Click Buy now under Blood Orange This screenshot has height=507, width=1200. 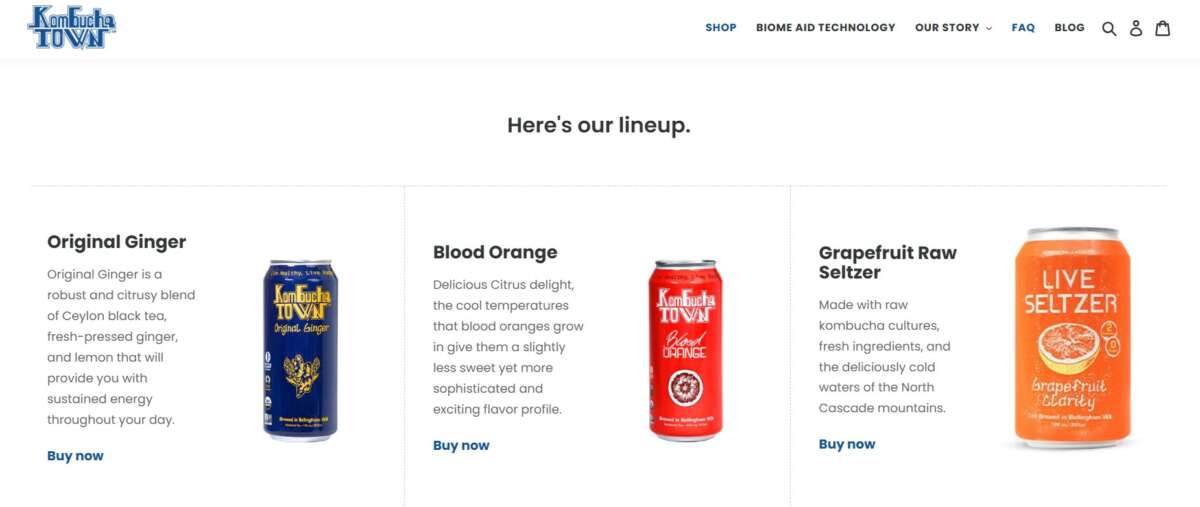coord(461,446)
